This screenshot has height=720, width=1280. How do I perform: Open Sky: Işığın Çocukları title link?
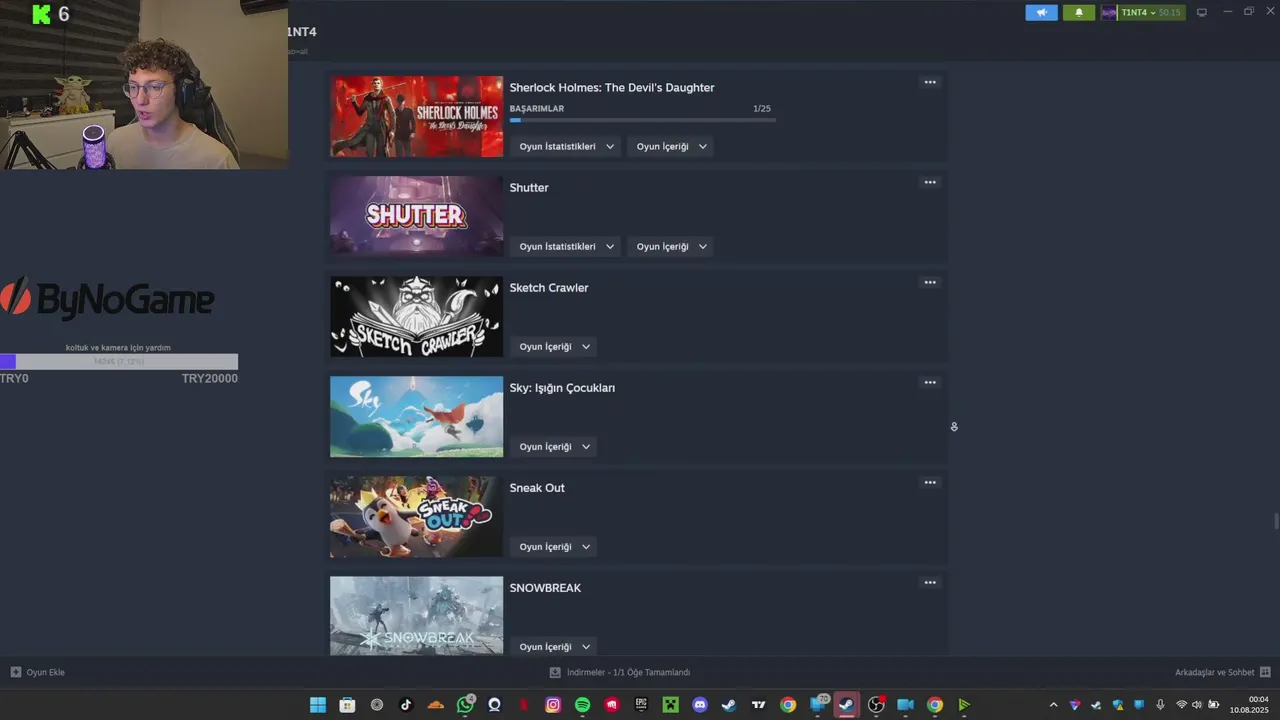pos(562,388)
